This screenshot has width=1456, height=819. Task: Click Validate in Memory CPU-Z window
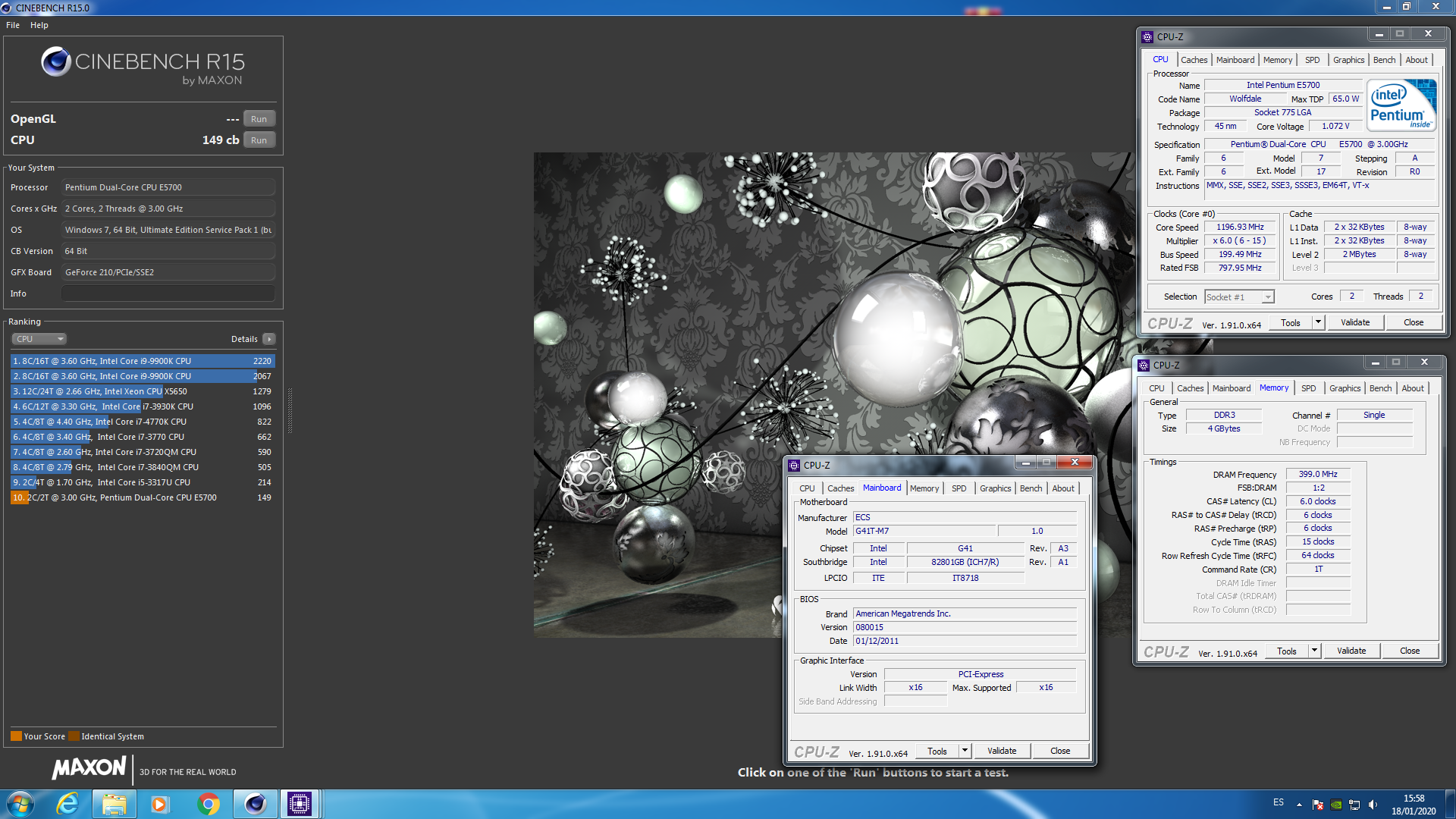tap(1351, 651)
